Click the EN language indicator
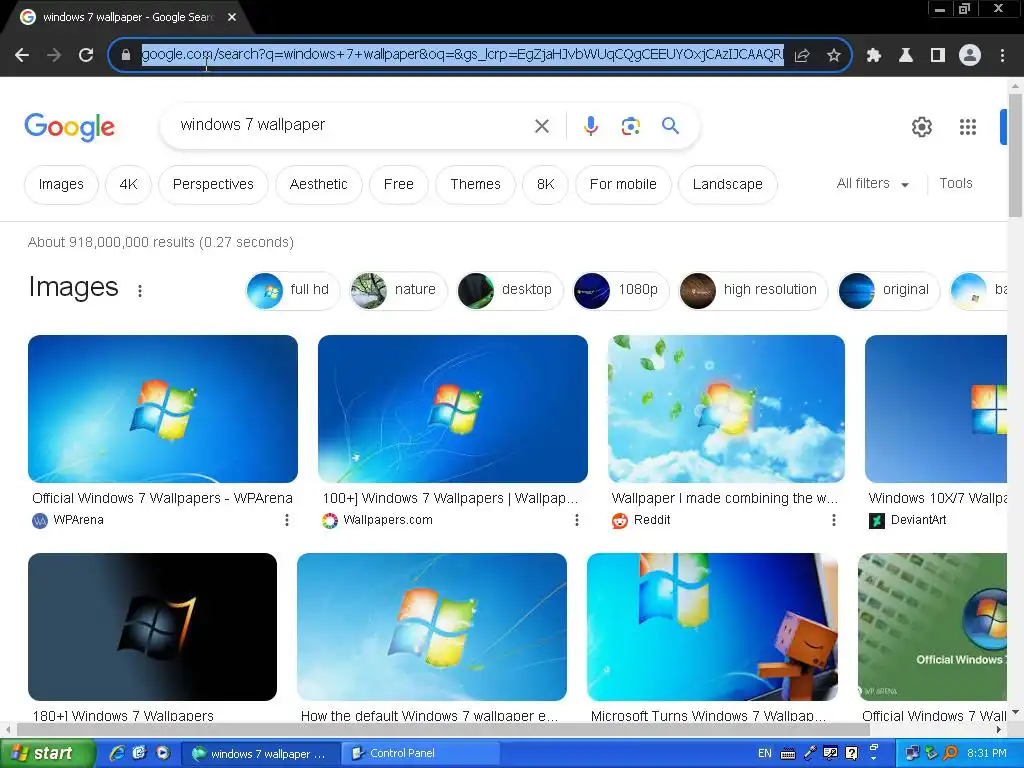The width and height of the screenshot is (1024, 768). (x=765, y=753)
